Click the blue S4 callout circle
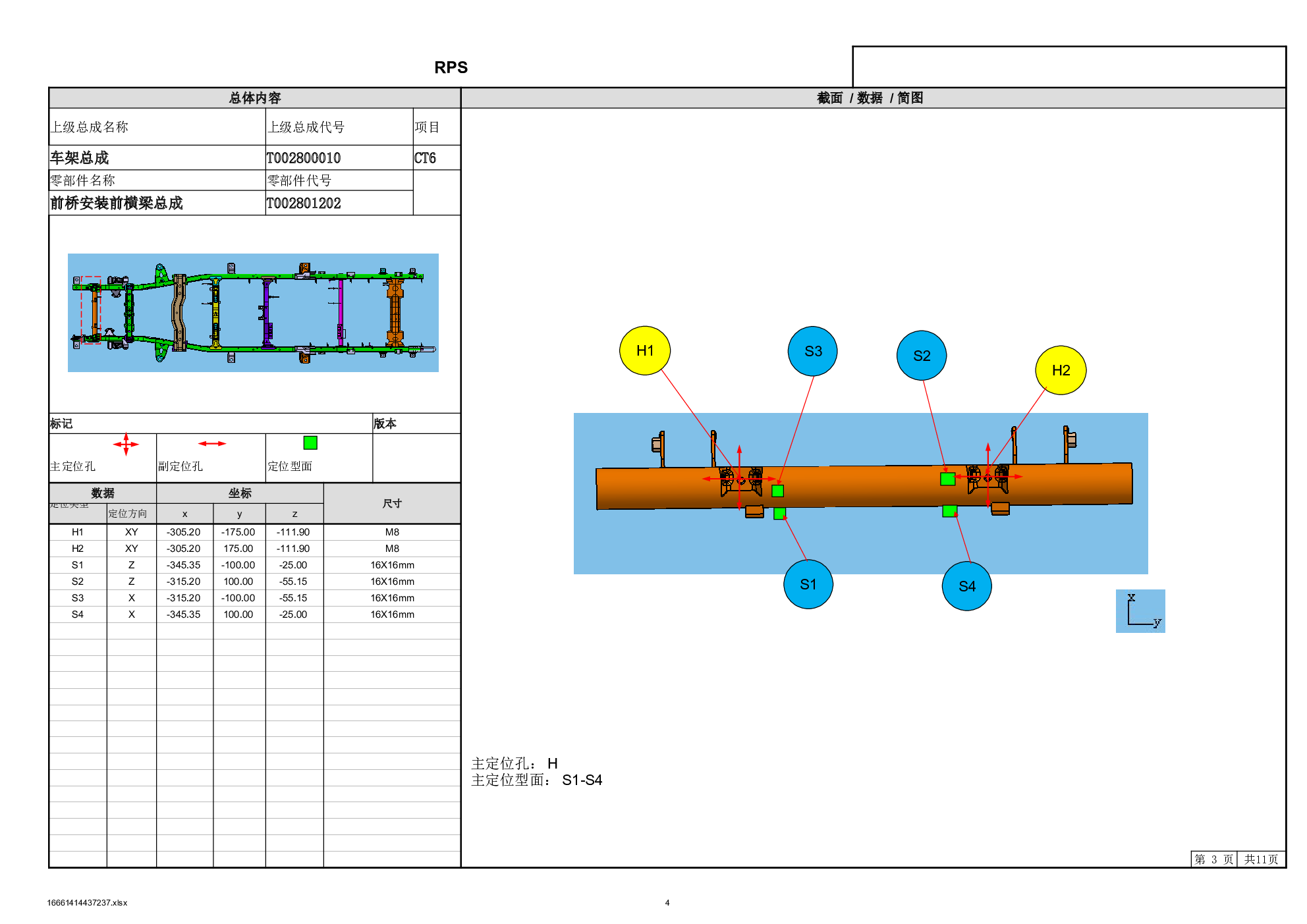 coord(966,586)
